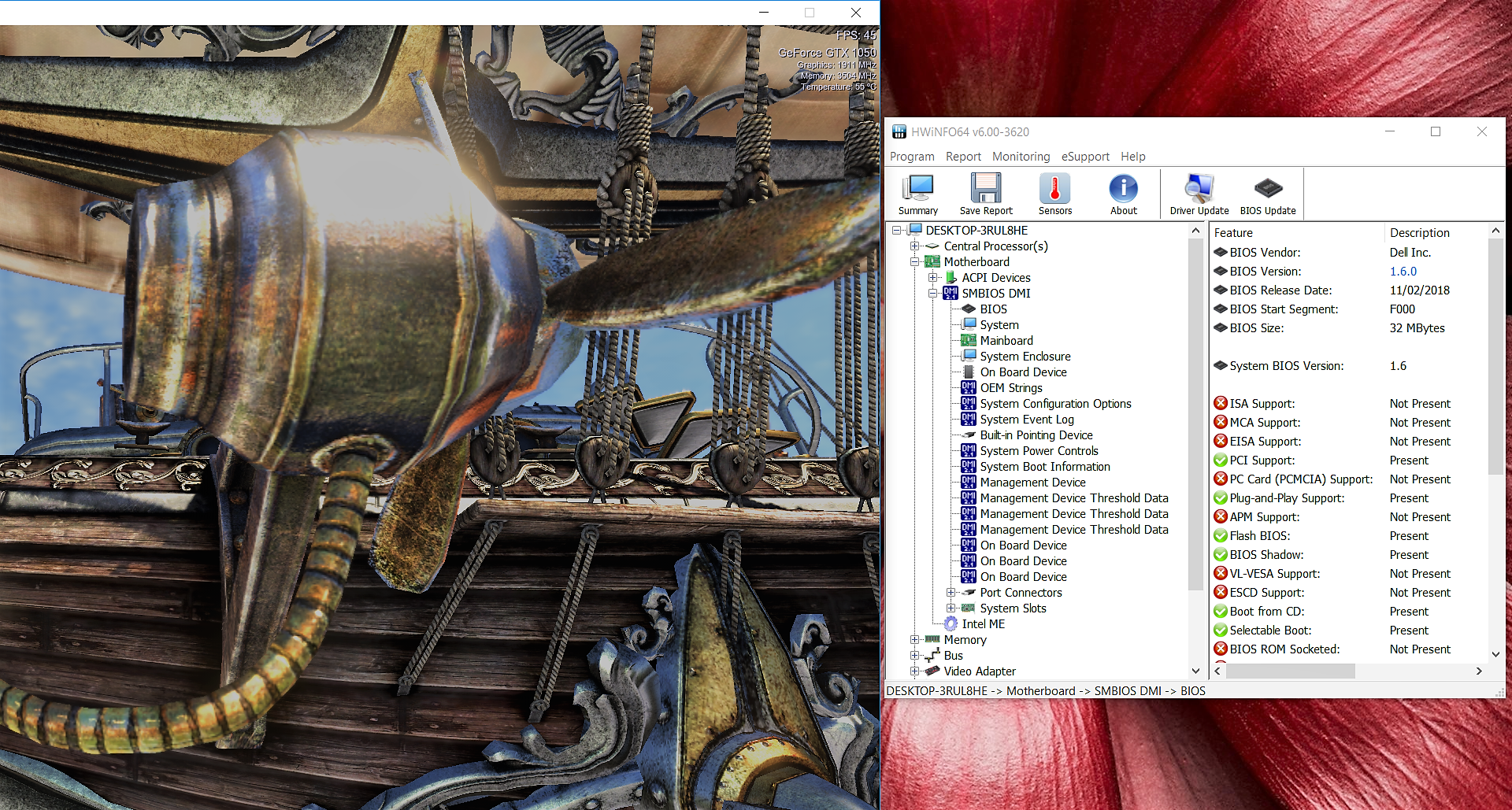This screenshot has height=810, width=1512.
Task: Expand the Video Adapter node
Action: tap(915, 671)
